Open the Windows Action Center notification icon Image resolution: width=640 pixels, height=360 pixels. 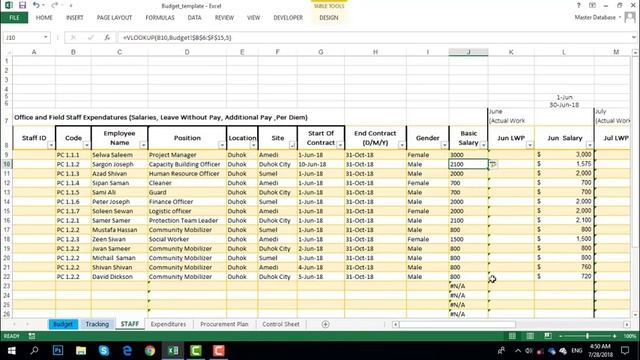[x=625, y=351]
